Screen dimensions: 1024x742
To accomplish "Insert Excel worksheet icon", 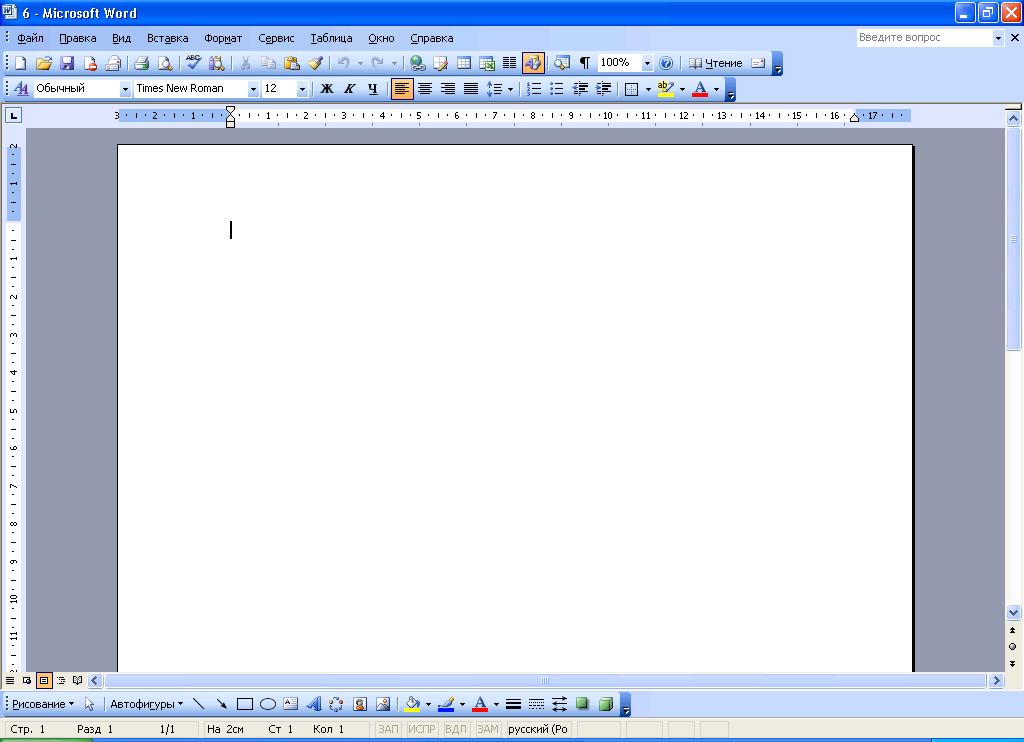I will coord(487,63).
